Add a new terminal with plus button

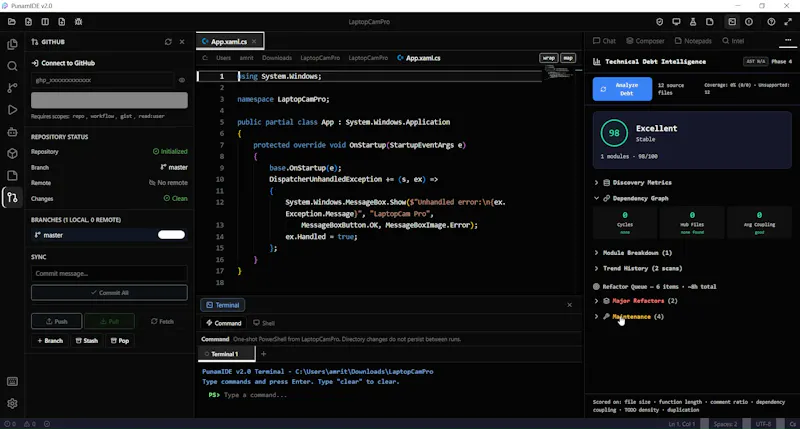(263, 354)
